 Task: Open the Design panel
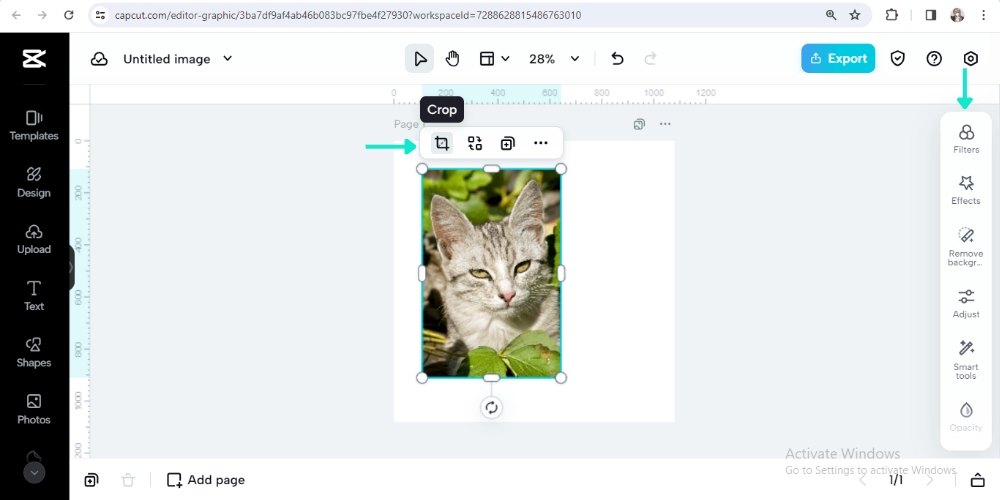point(34,182)
